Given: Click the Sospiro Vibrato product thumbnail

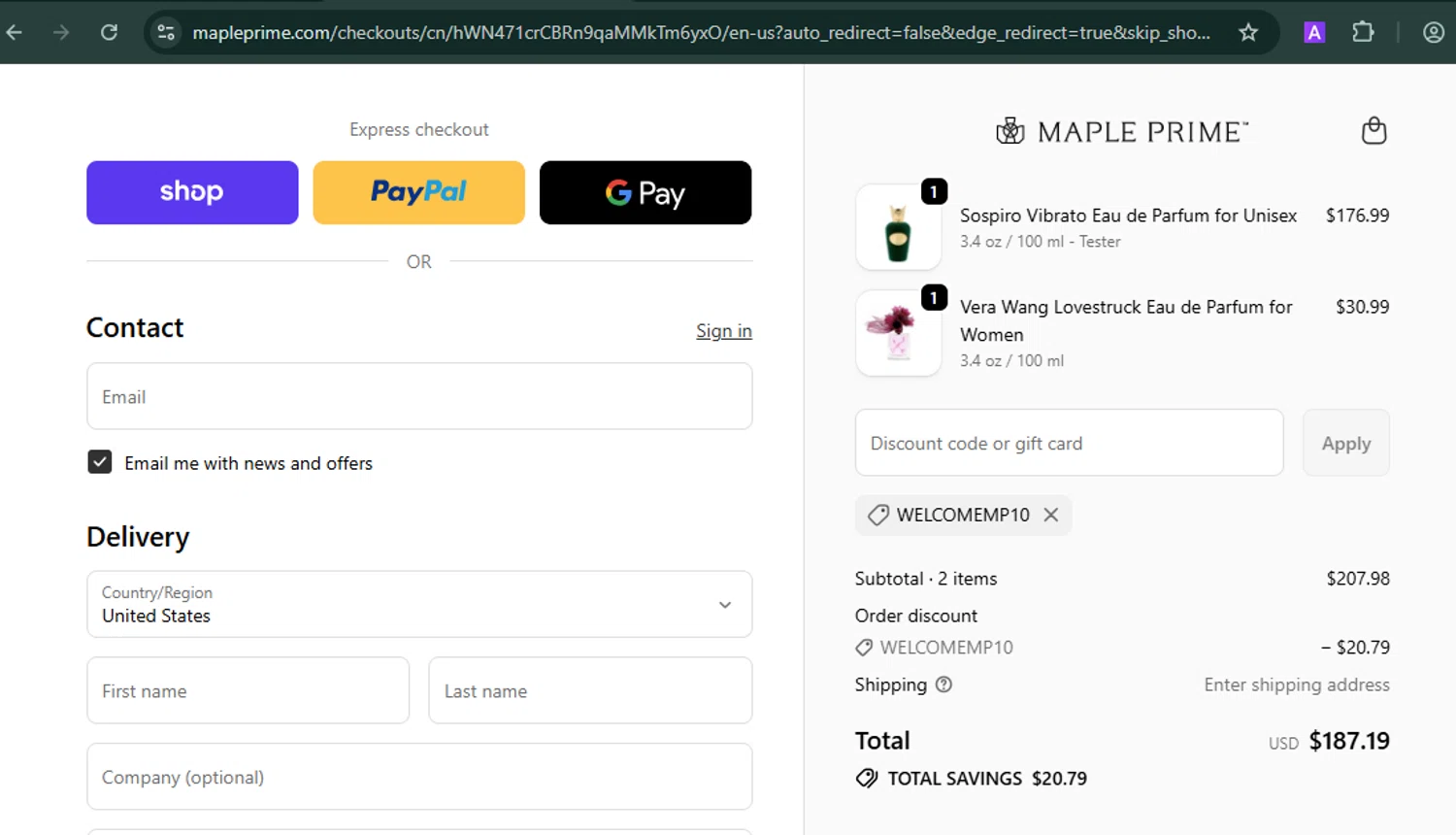Looking at the screenshot, I should coord(898,227).
